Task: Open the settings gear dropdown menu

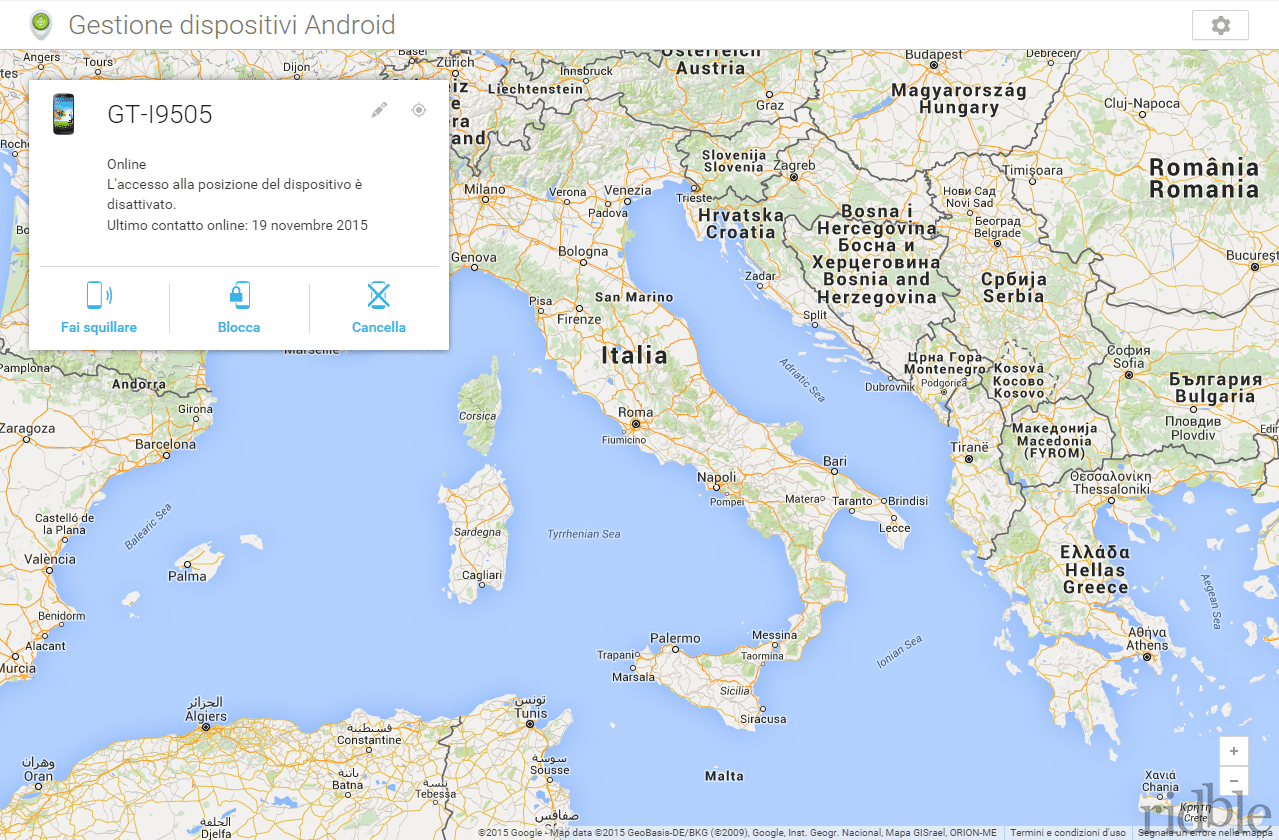Action: point(1220,24)
